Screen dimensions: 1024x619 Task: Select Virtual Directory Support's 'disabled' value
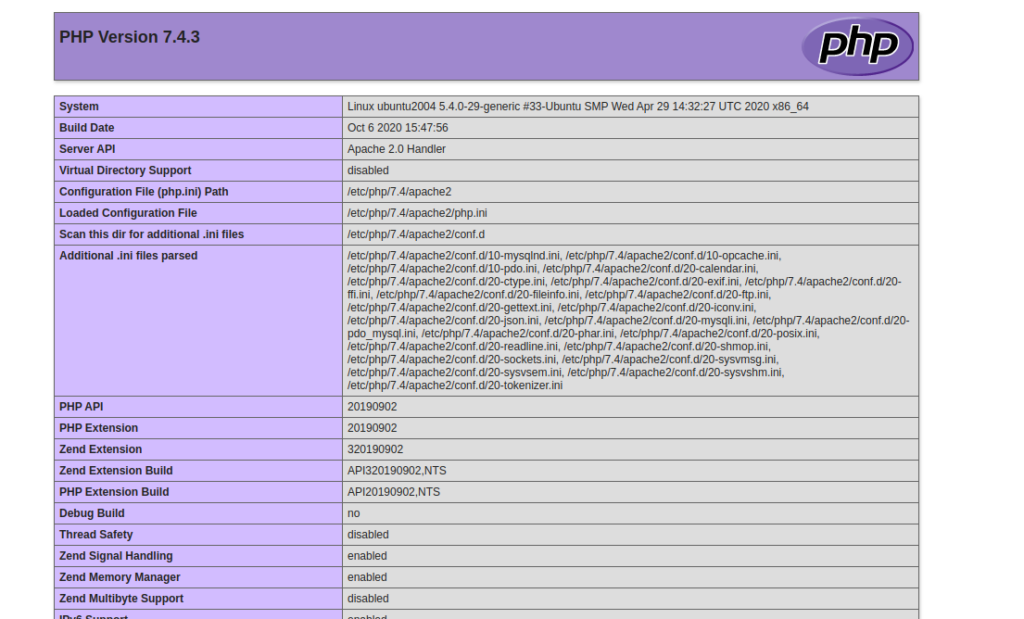(368, 170)
